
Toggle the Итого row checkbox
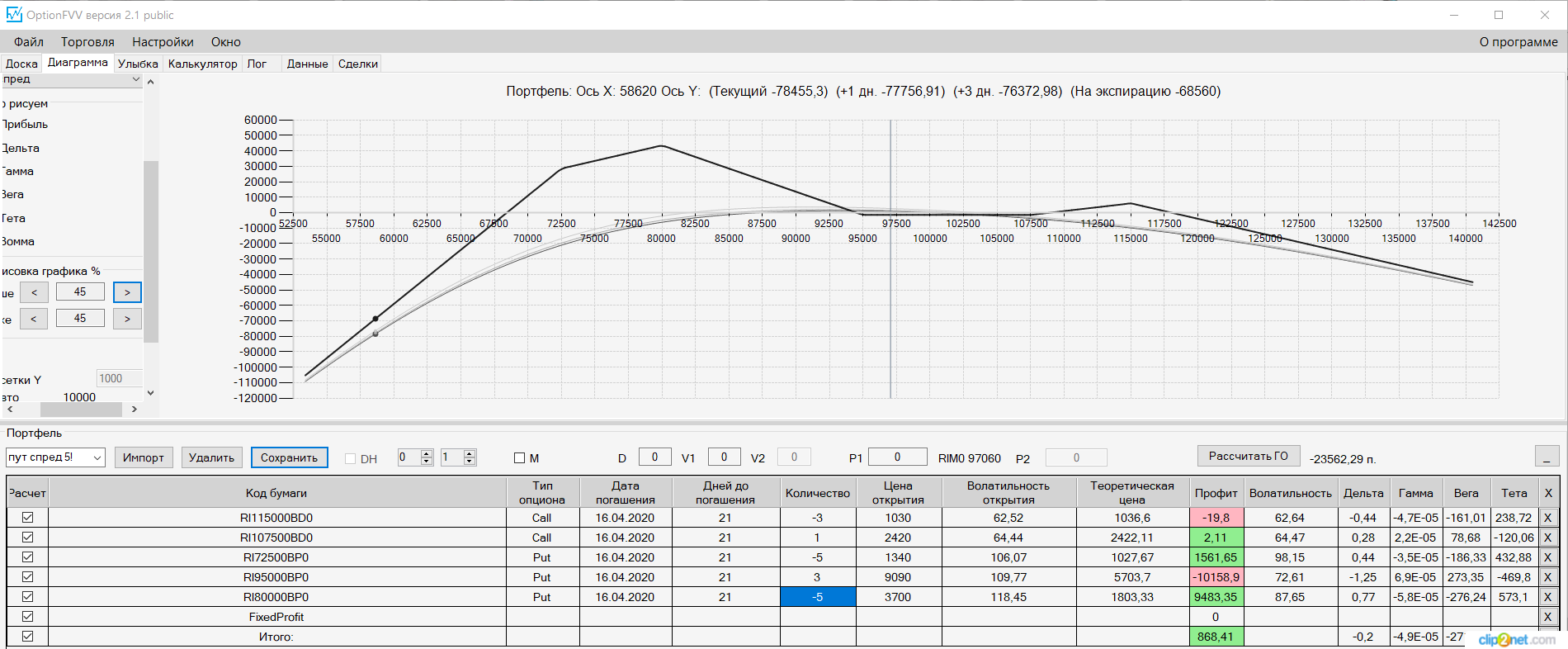pos(28,637)
